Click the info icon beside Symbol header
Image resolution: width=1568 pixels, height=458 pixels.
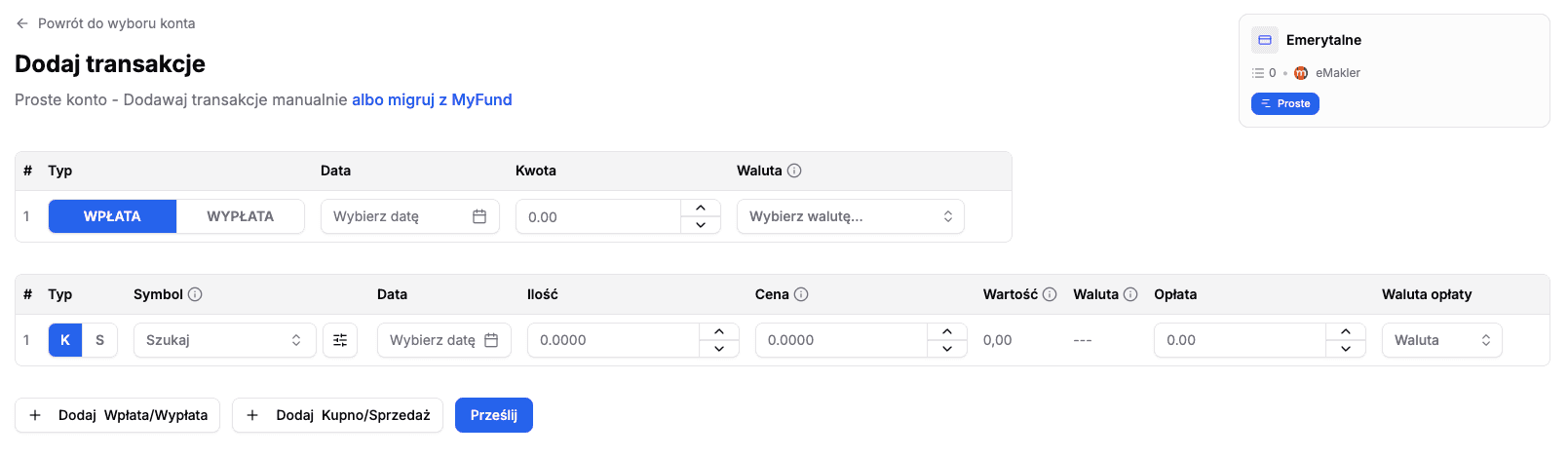pos(195,294)
